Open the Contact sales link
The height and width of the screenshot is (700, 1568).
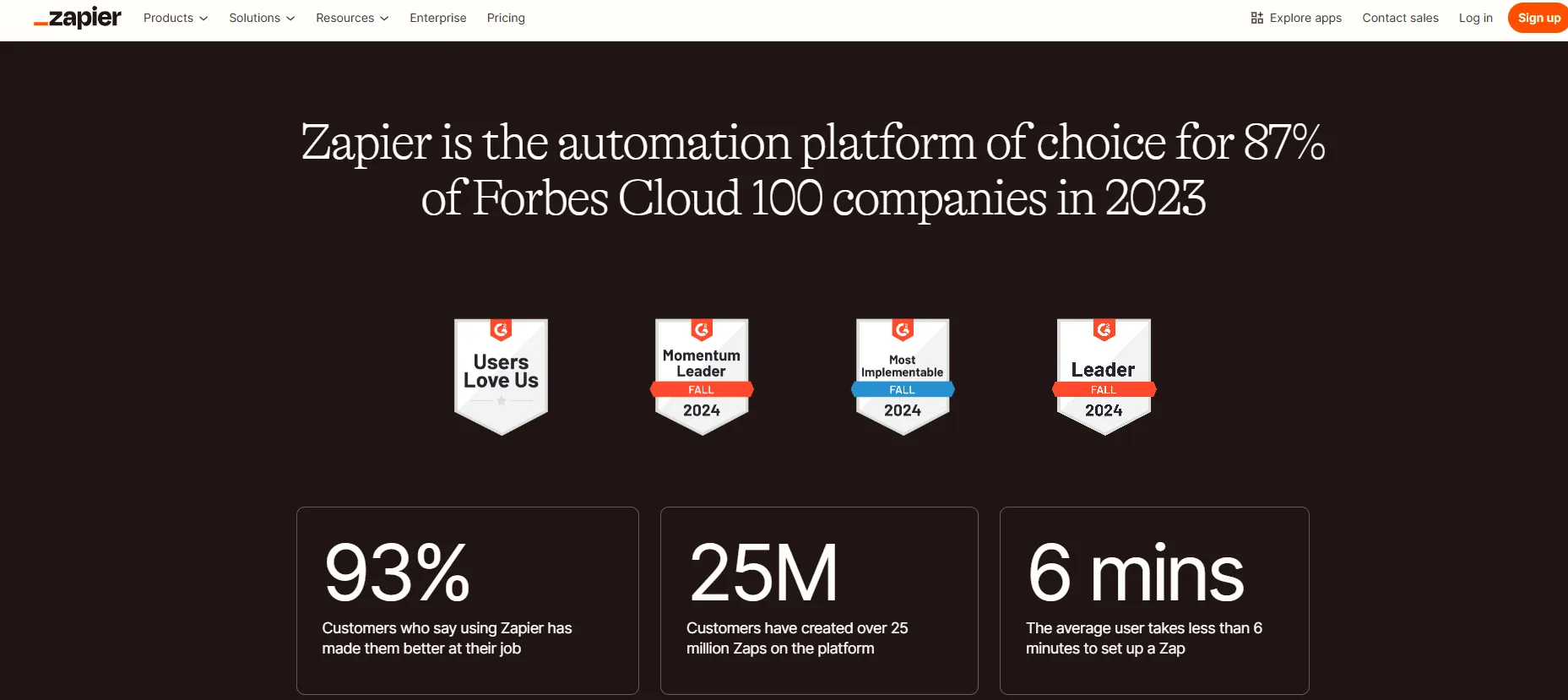coord(1400,18)
